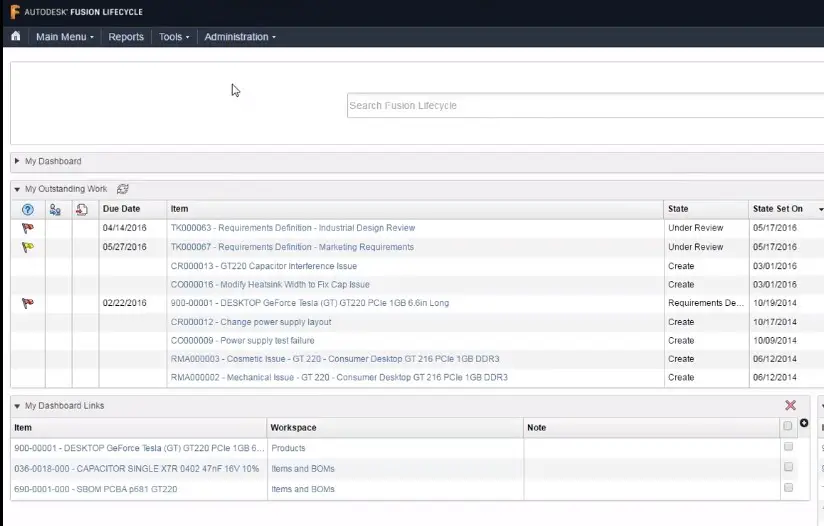Click the black plus add icon in Dashboard Links
The image size is (824, 526).
[804, 423]
